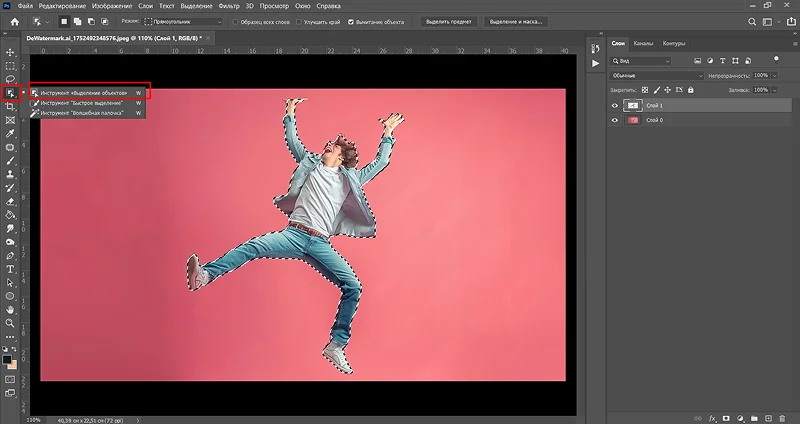Image resolution: width=800 pixels, height=424 pixels.
Task: Click the background color swatch
Action: pos(13,365)
